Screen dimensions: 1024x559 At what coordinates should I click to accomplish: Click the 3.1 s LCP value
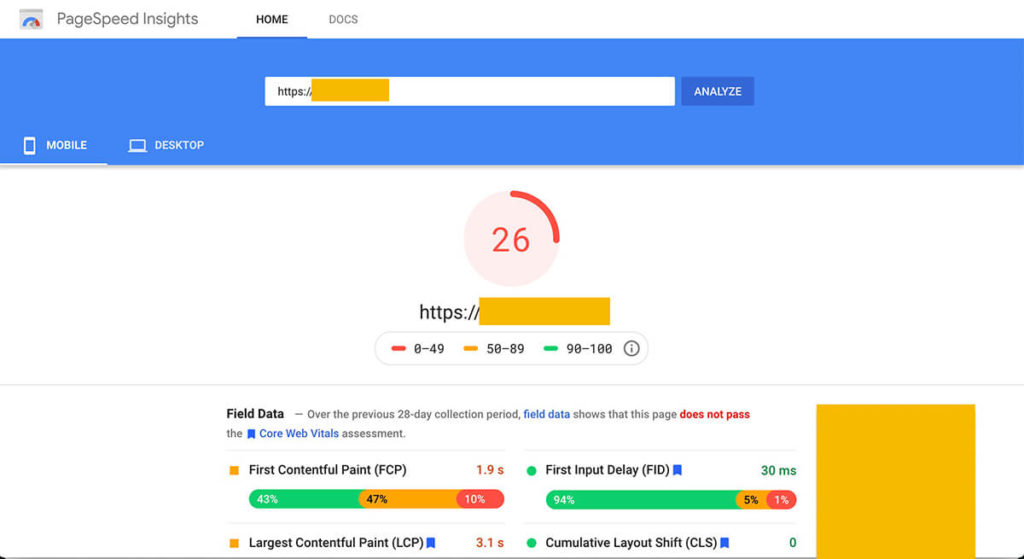pyautogui.click(x=490, y=543)
